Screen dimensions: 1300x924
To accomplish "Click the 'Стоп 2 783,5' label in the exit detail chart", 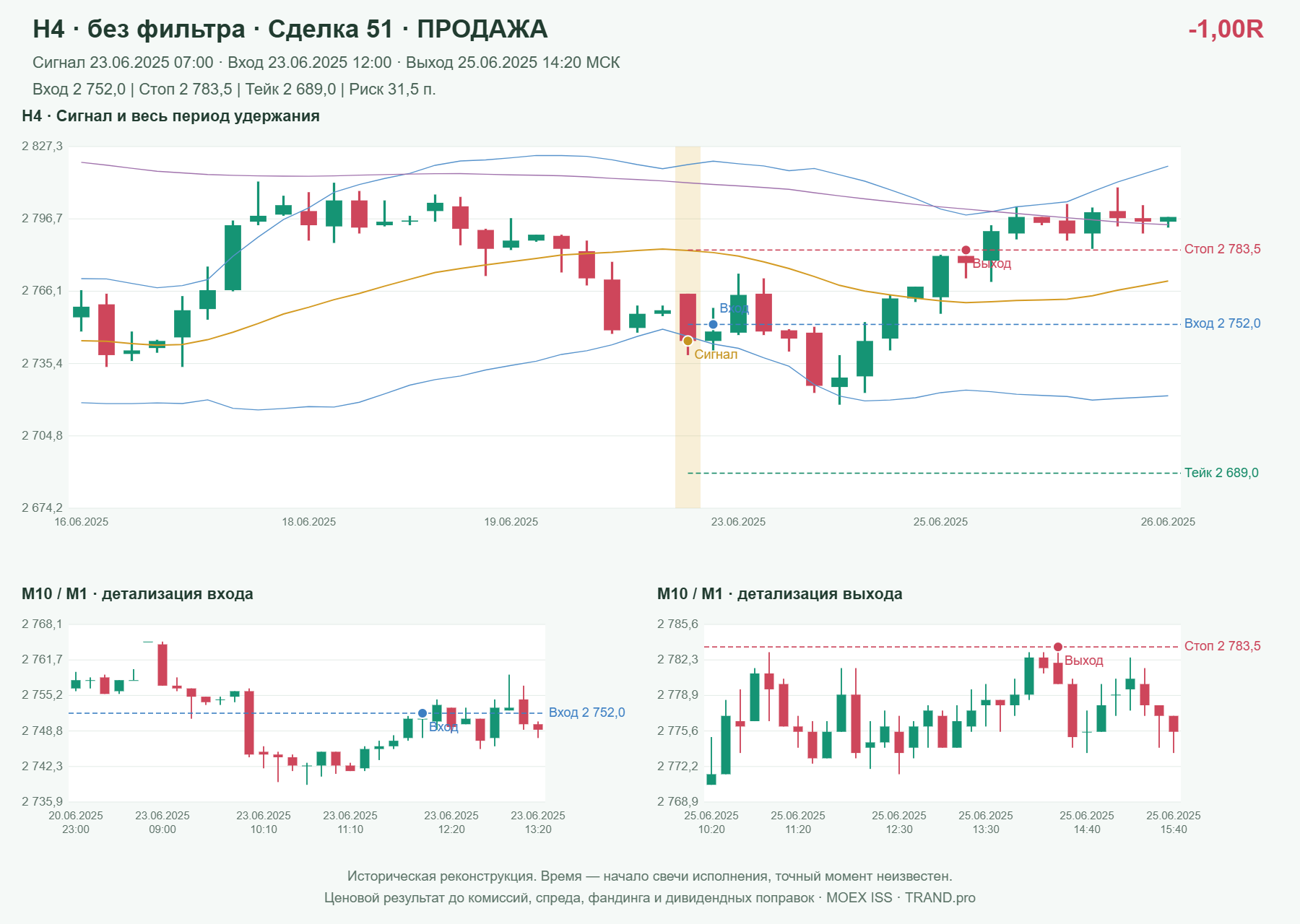I will pyautogui.click(x=1222, y=646).
